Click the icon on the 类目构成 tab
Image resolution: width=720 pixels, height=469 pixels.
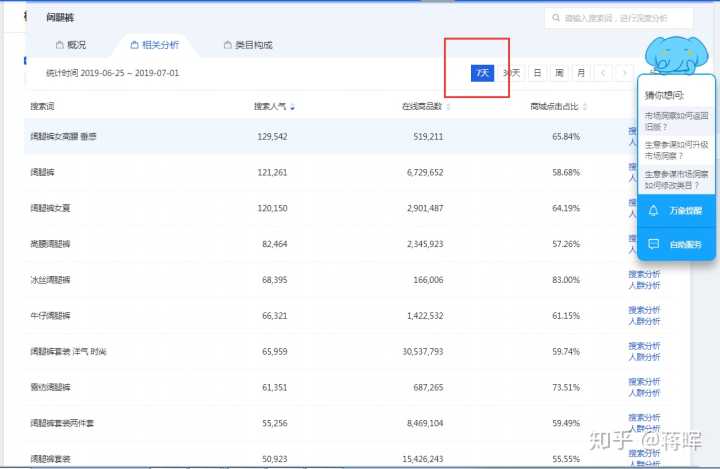click(x=227, y=46)
